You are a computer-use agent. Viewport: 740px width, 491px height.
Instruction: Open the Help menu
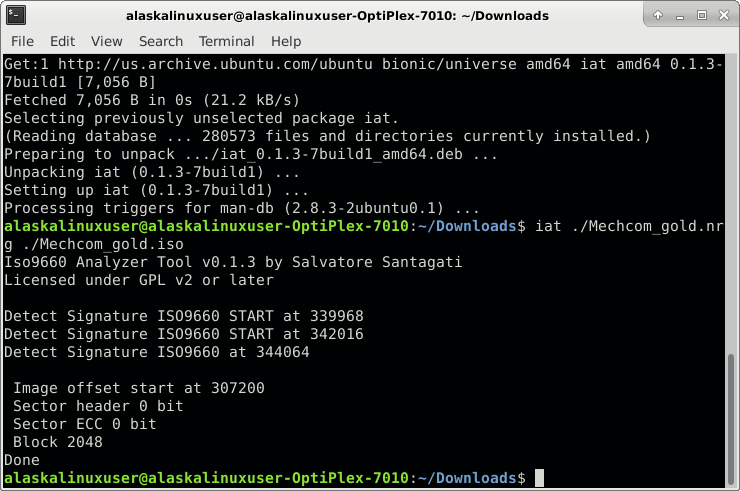click(286, 41)
